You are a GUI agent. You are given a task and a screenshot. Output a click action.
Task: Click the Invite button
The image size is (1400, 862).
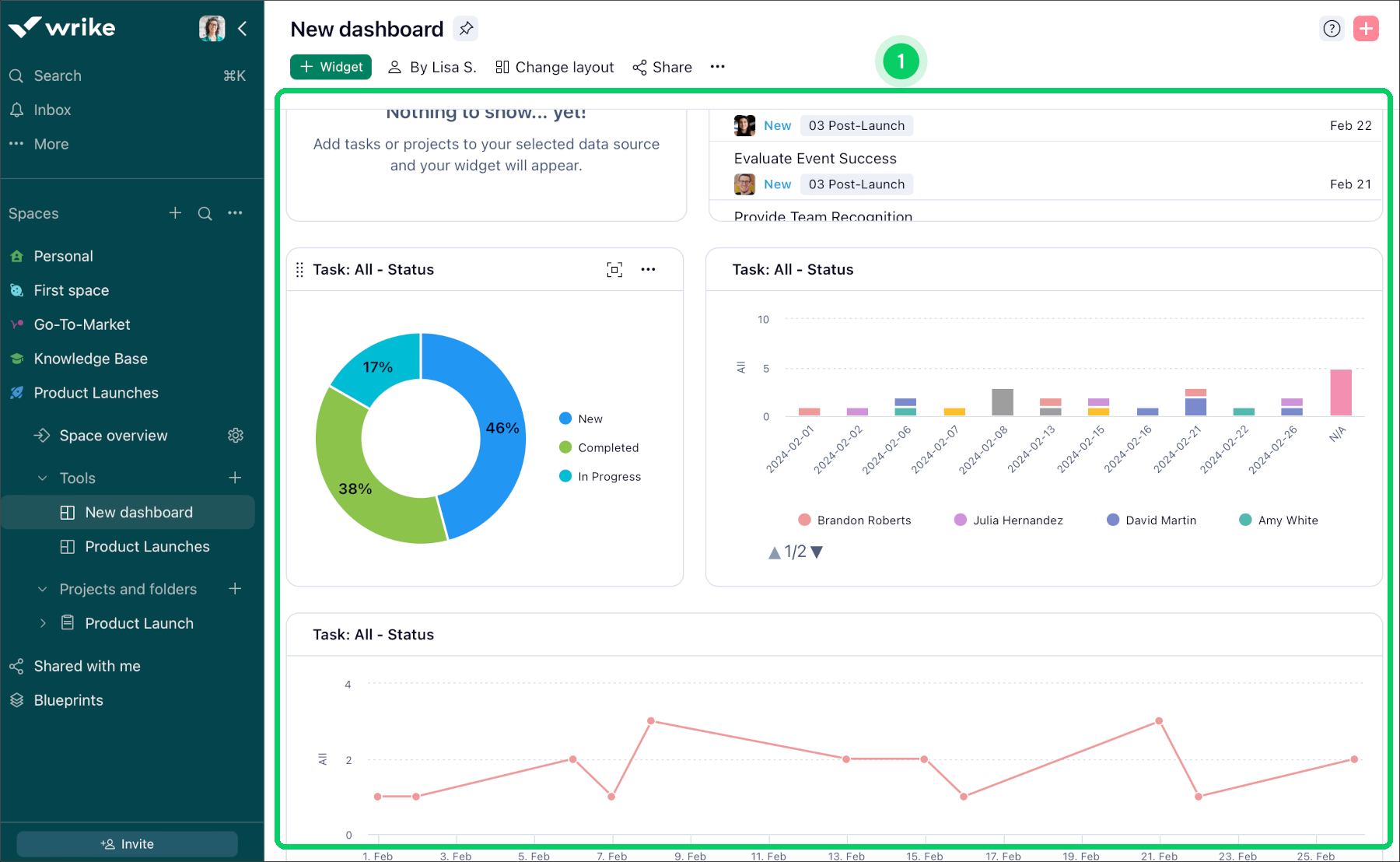pos(127,843)
